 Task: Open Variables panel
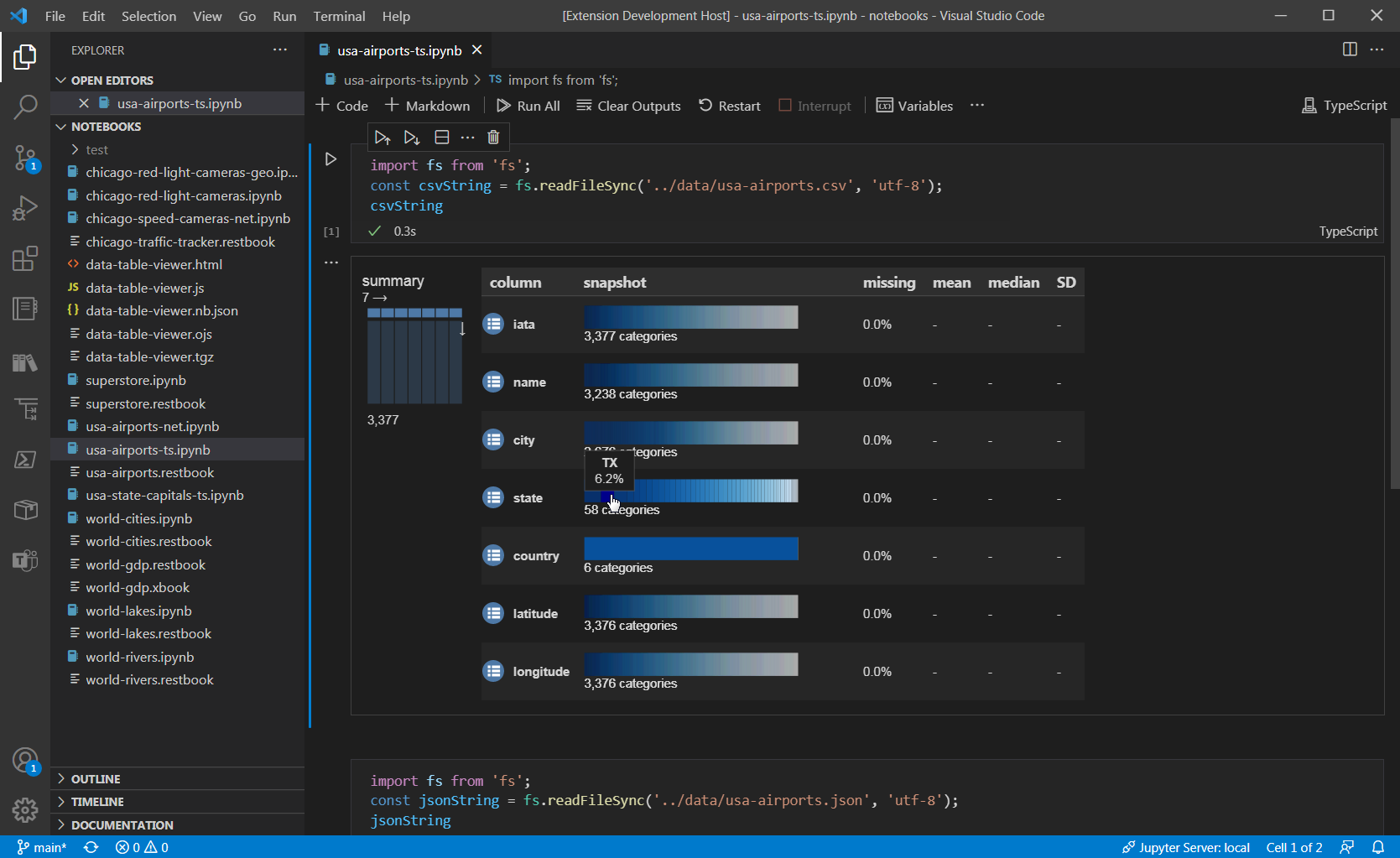(914, 106)
